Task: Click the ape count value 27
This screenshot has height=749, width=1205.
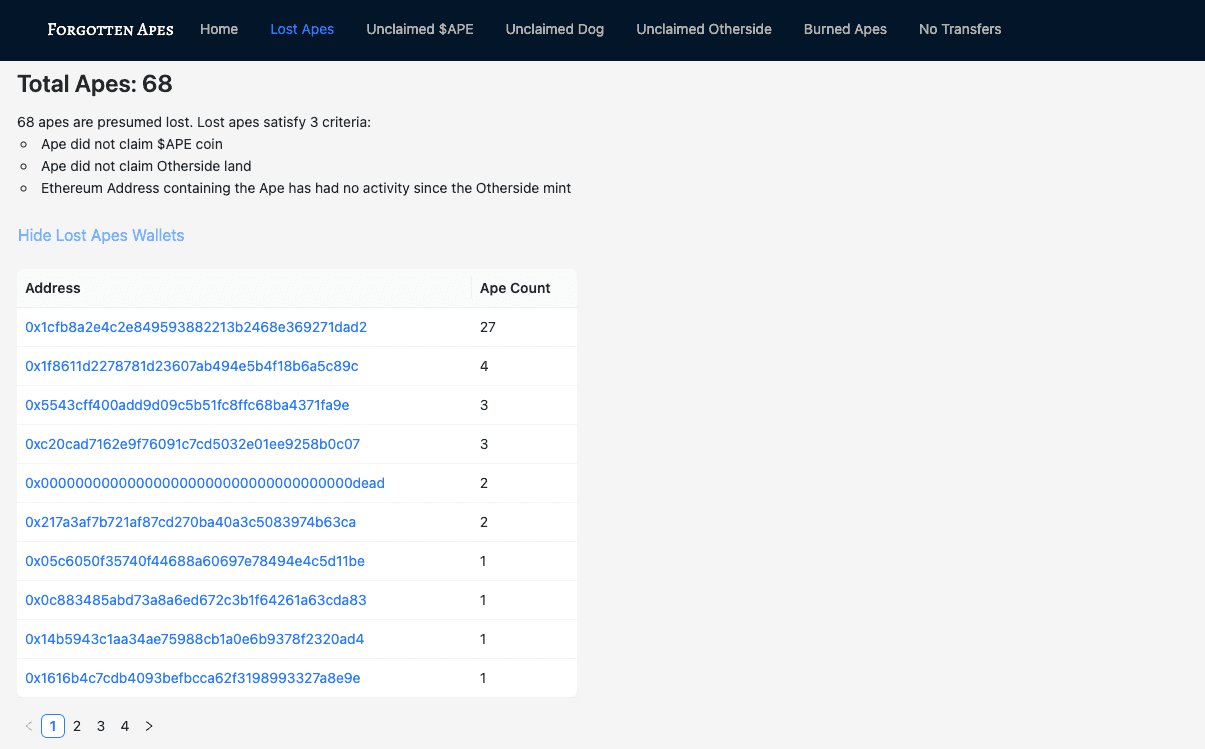Action: [x=488, y=327]
